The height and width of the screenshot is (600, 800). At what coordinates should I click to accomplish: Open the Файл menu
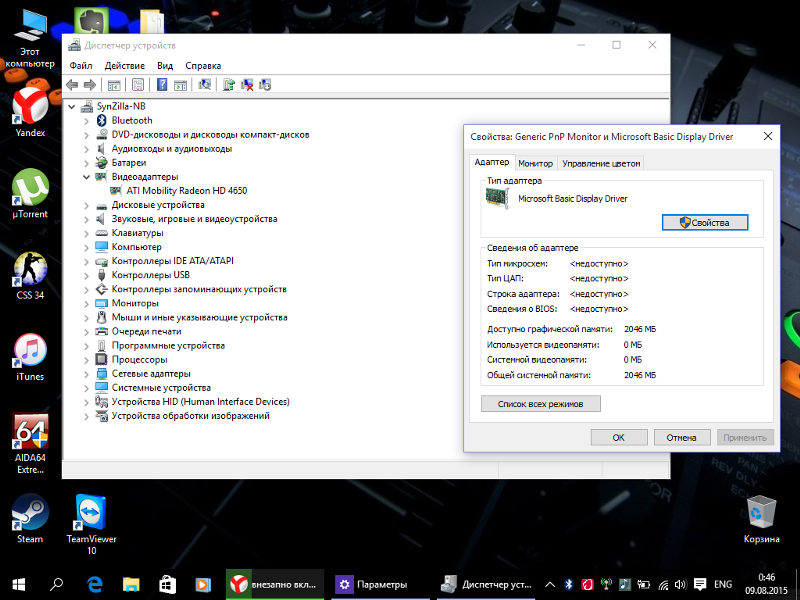pyautogui.click(x=81, y=66)
